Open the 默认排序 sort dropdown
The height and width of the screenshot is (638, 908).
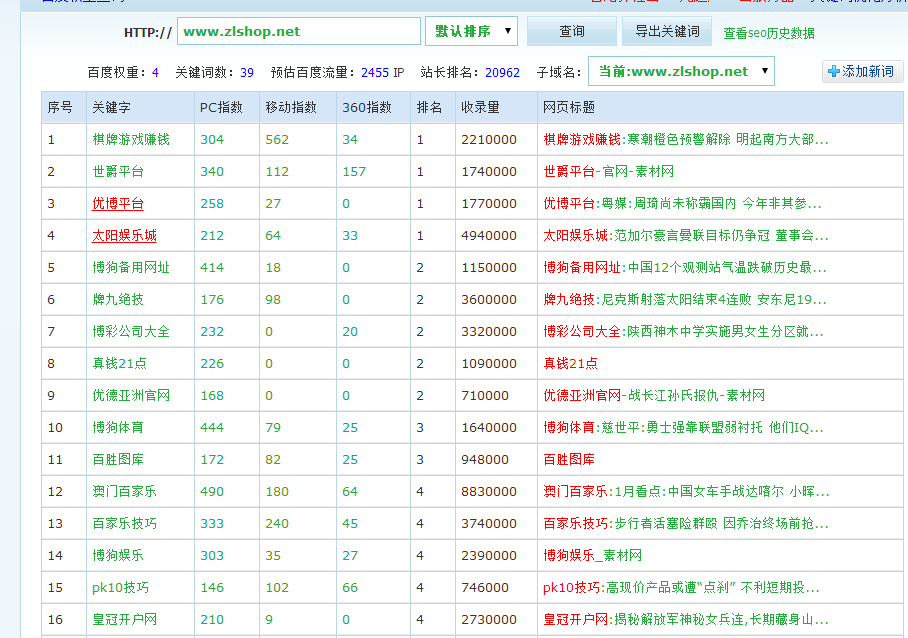pyautogui.click(x=471, y=31)
